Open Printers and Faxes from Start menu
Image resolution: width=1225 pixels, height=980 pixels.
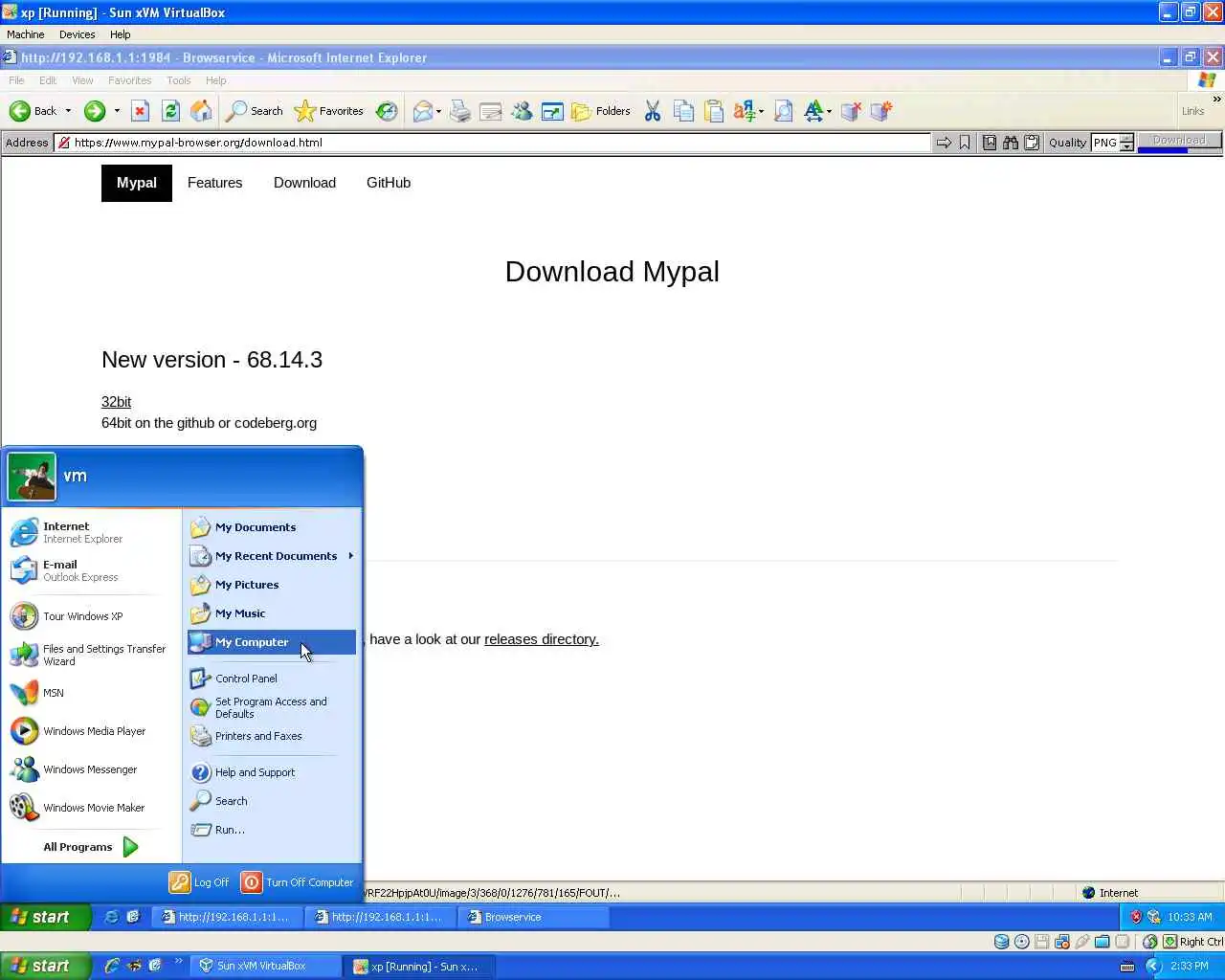[x=272, y=736]
